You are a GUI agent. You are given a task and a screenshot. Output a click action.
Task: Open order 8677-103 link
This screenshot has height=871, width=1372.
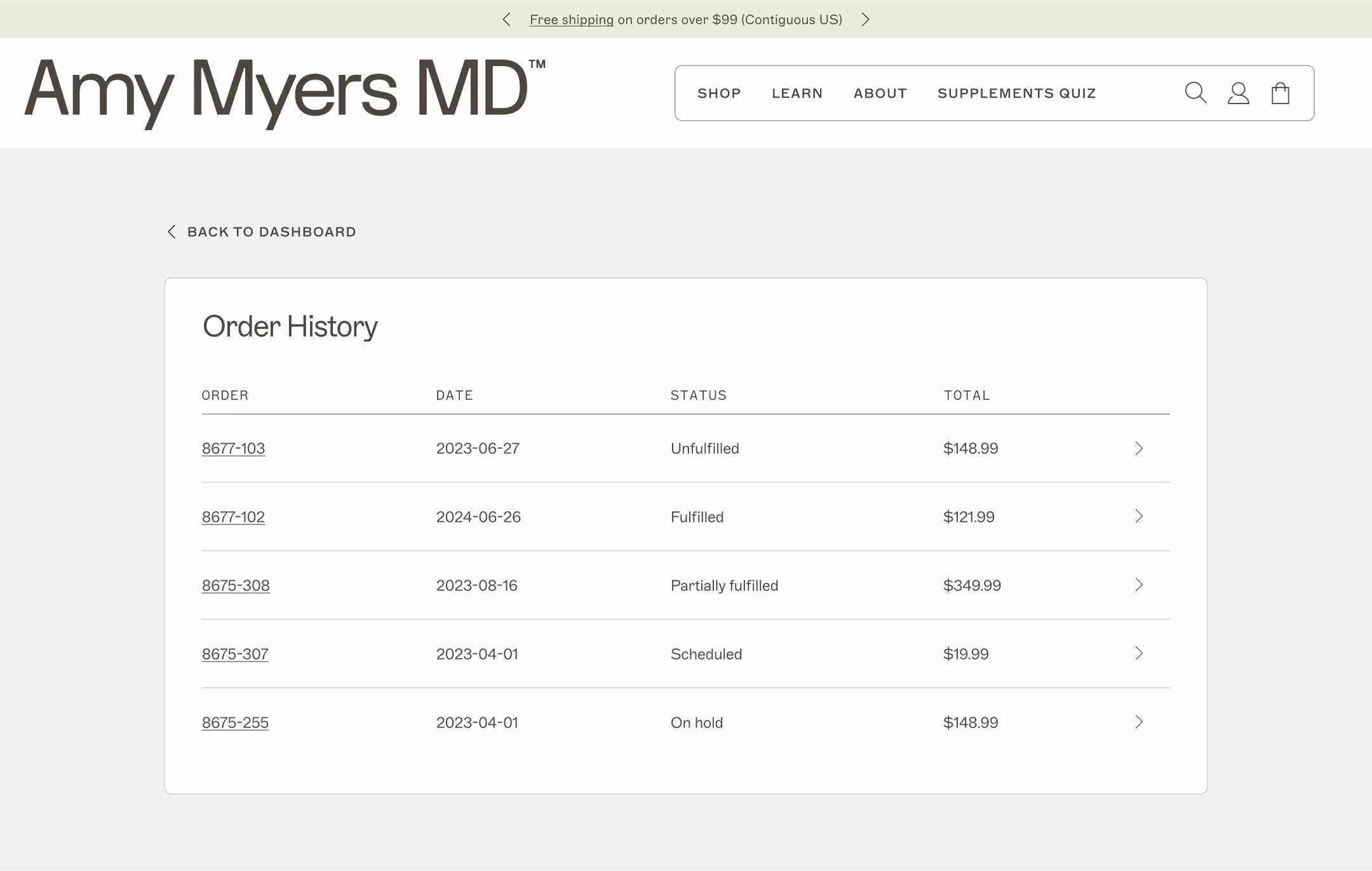coord(233,449)
